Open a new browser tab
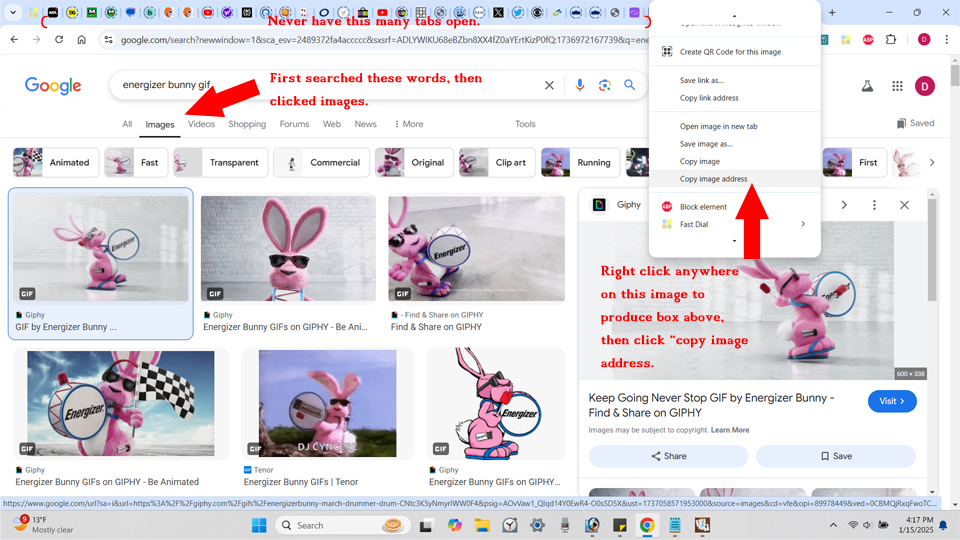960x540 pixels. [x=832, y=12]
